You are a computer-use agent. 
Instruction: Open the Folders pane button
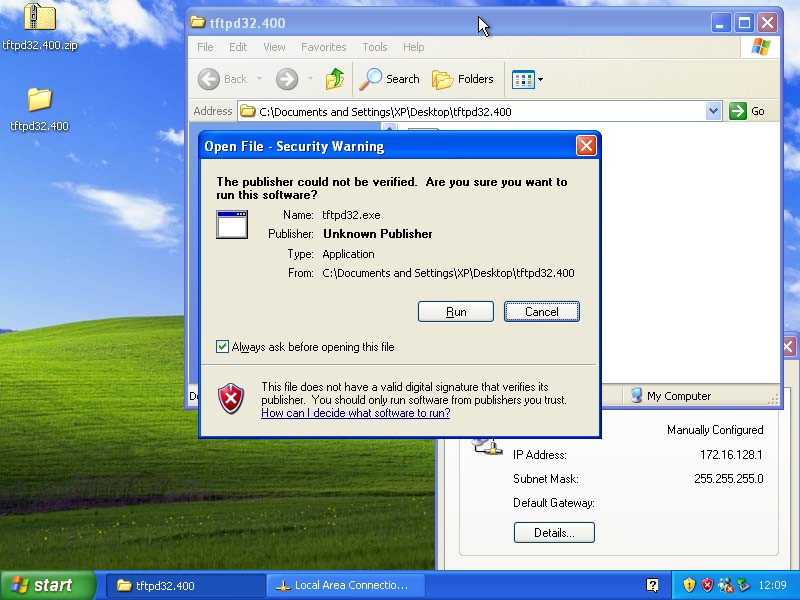[463, 79]
